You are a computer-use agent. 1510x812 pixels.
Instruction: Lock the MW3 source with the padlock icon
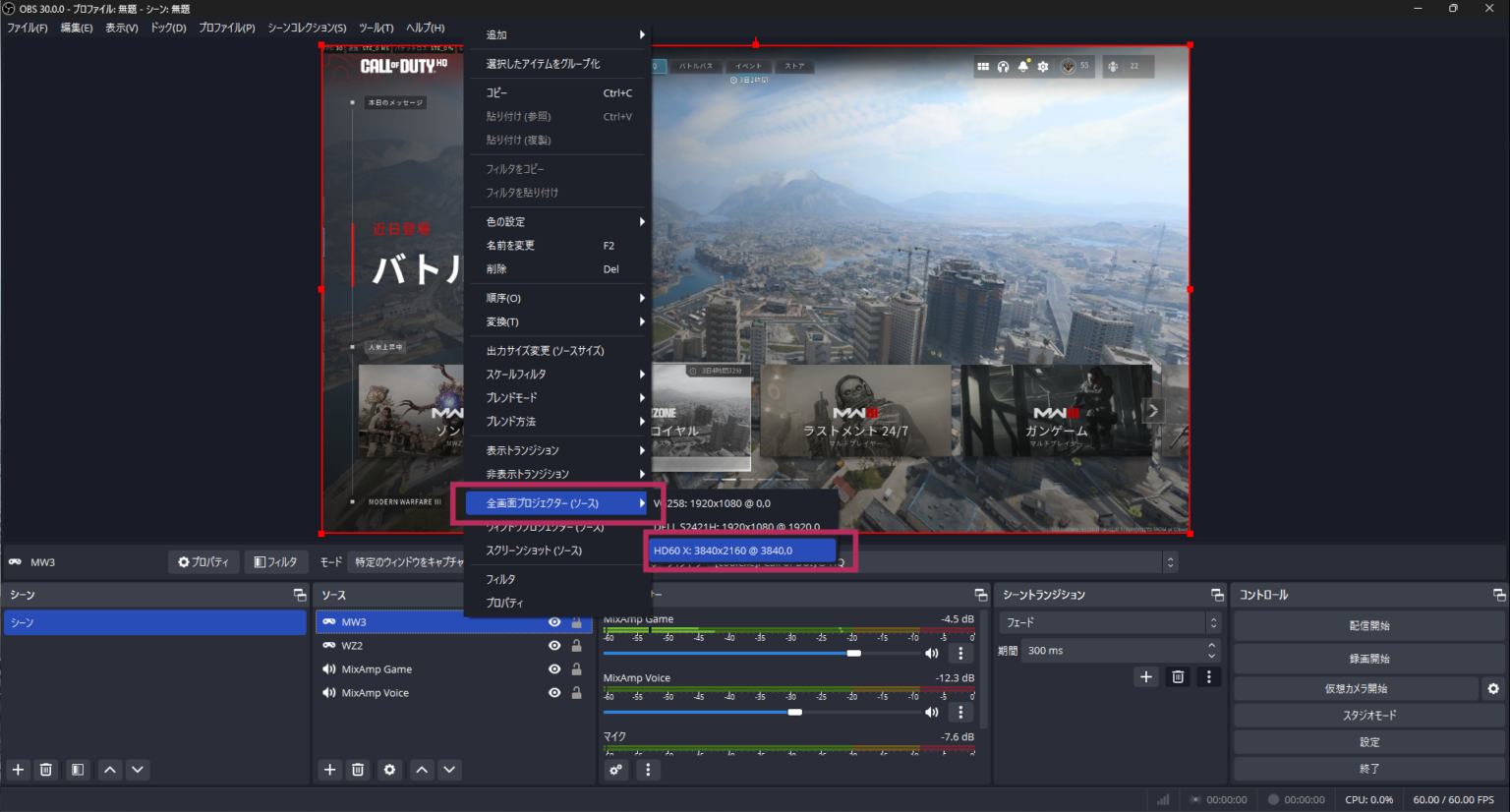click(576, 621)
